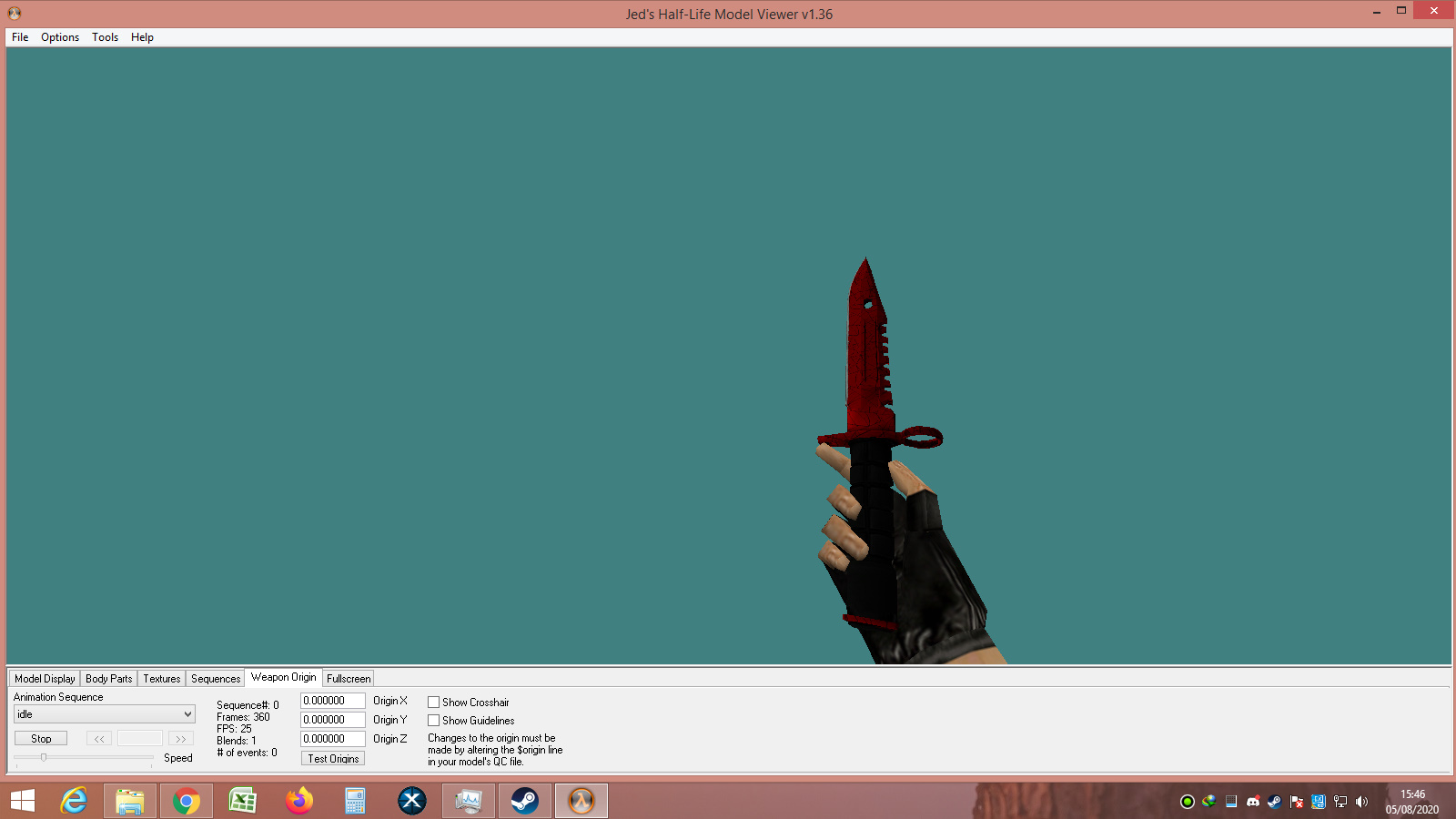Screen dimensions: 1456x819
Task: Enable the Show Guidelines checkbox
Action: coord(434,721)
